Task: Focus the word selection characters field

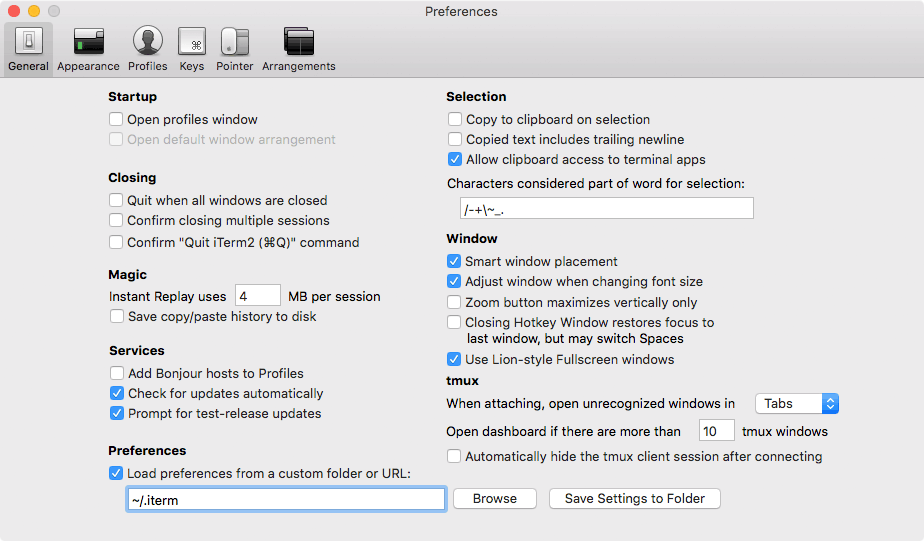Action: pos(606,208)
